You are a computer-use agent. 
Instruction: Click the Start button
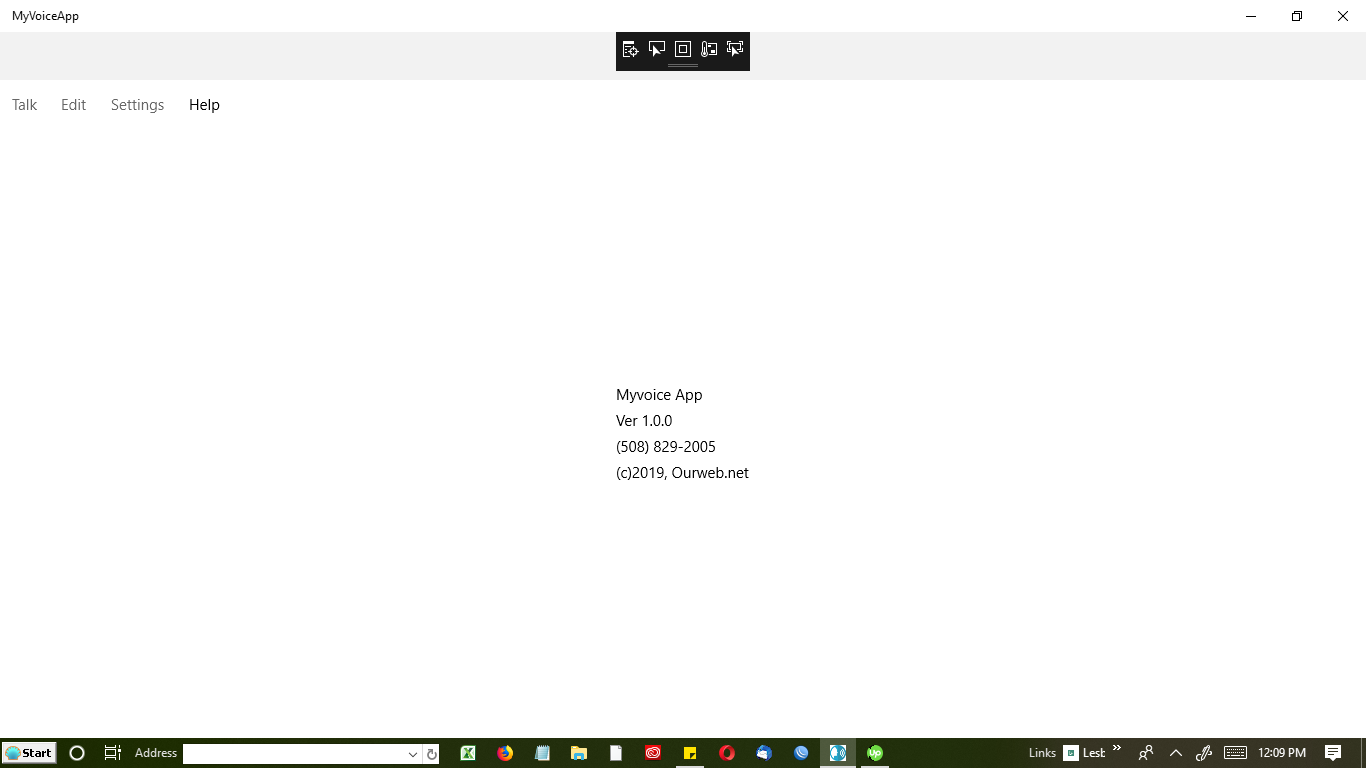click(x=29, y=752)
